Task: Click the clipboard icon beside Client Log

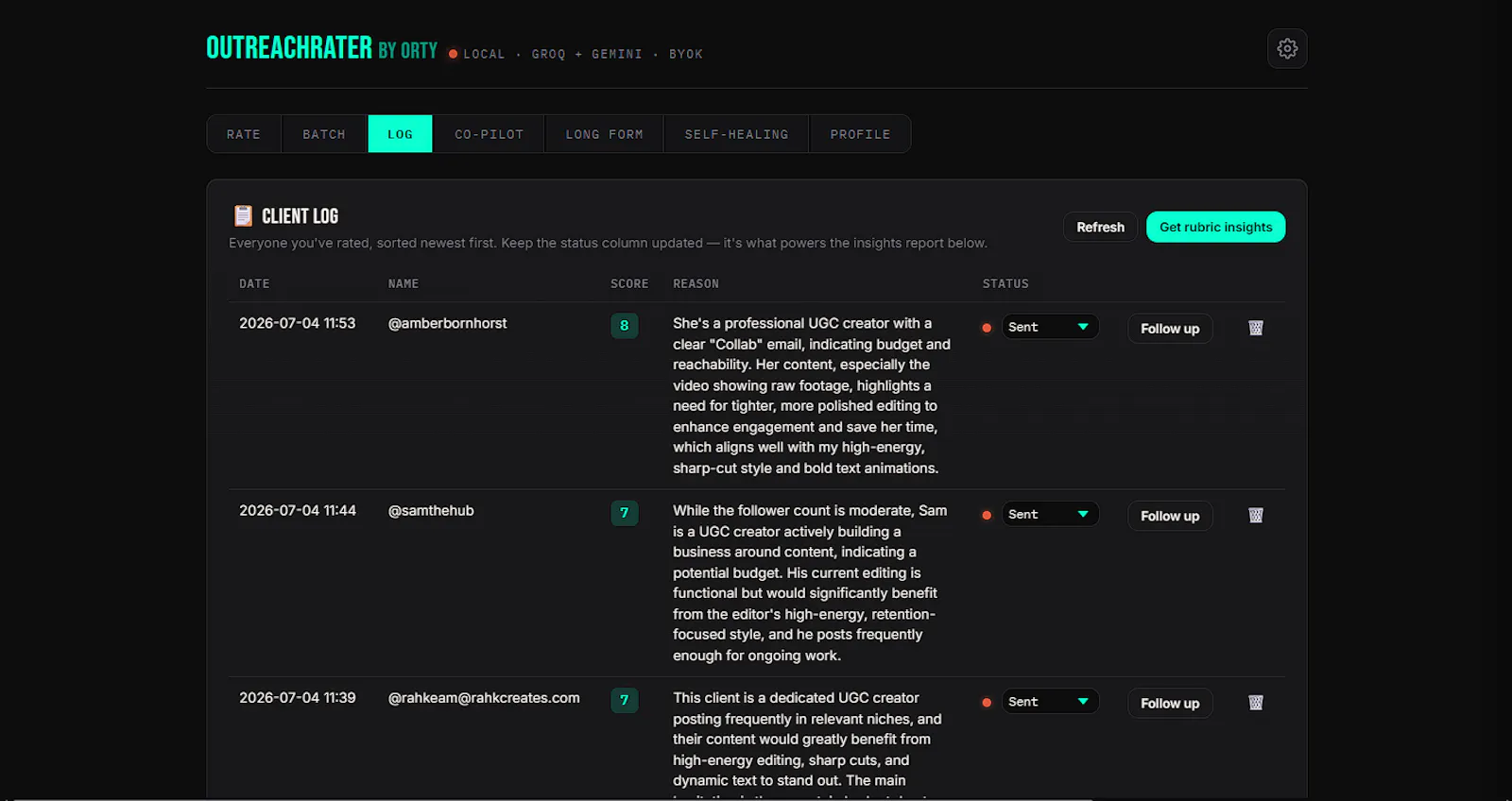Action: (243, 216)
